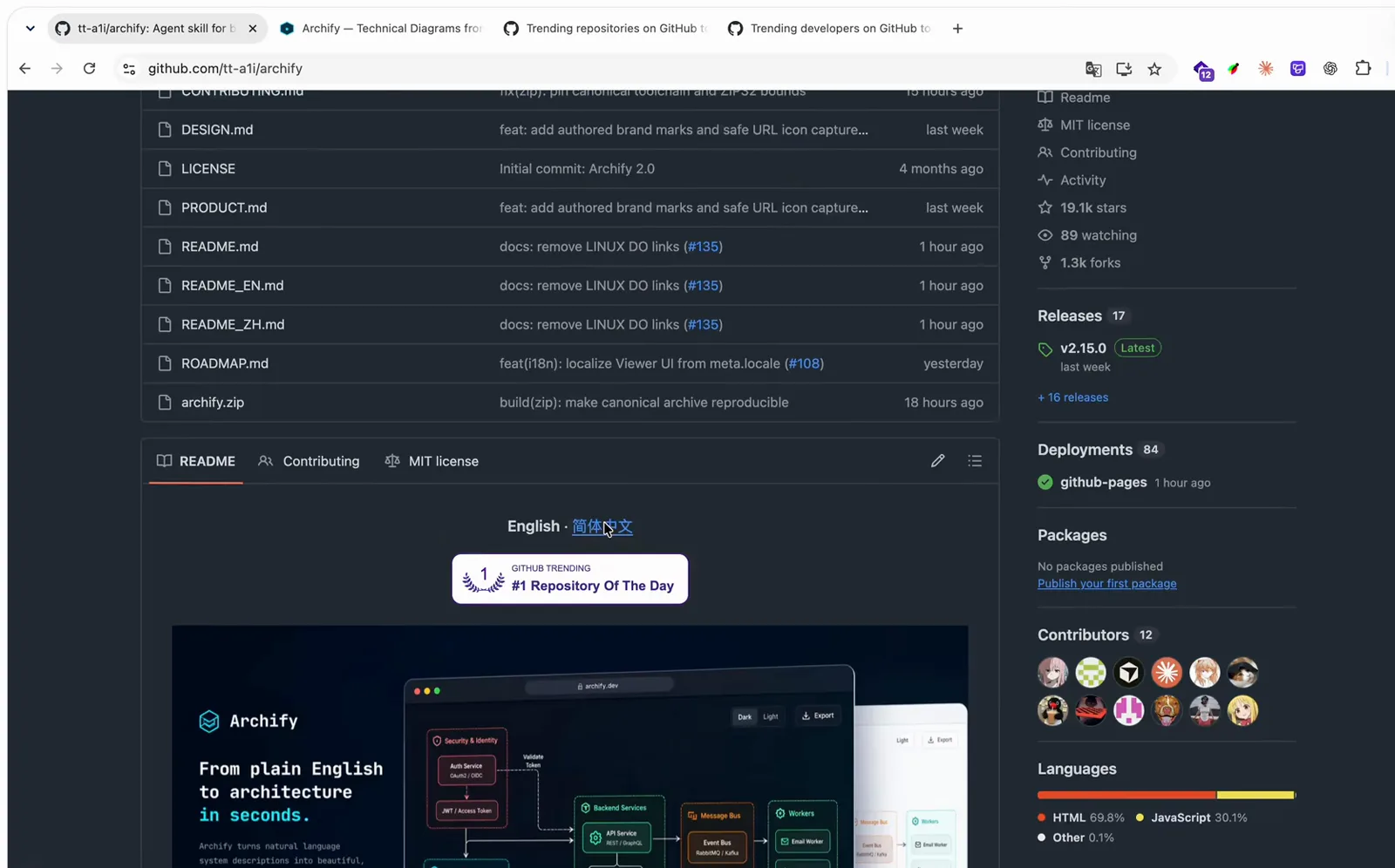Screen dimensions: 1395x868
Task: Open the Archify banner image
Action: tap(569, 746)
